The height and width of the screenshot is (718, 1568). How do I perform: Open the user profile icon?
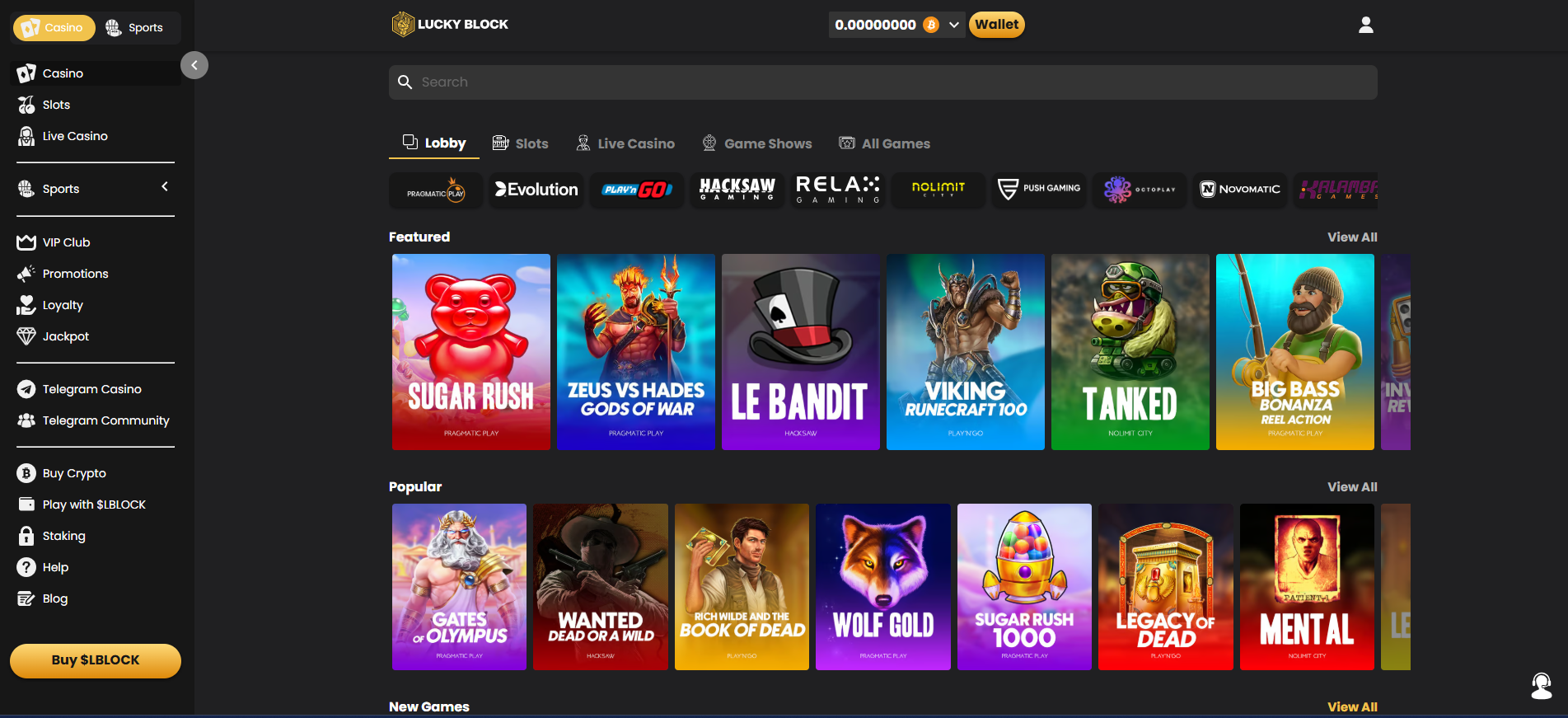coord(1365,25)
